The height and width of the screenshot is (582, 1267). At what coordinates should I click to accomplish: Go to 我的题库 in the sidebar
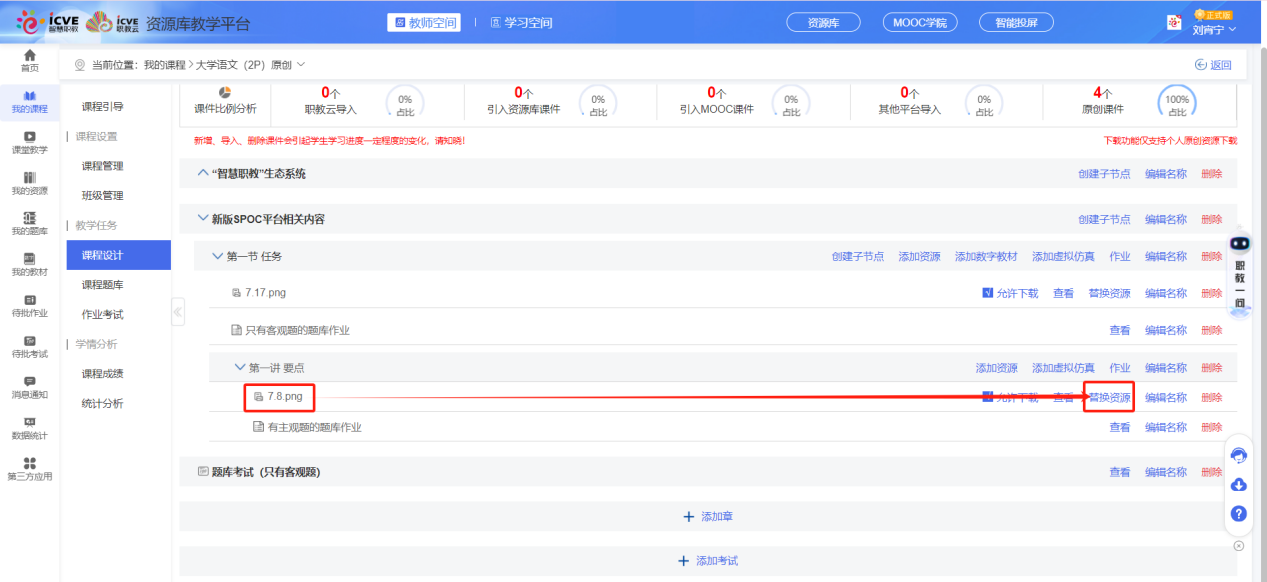[30, 223]
